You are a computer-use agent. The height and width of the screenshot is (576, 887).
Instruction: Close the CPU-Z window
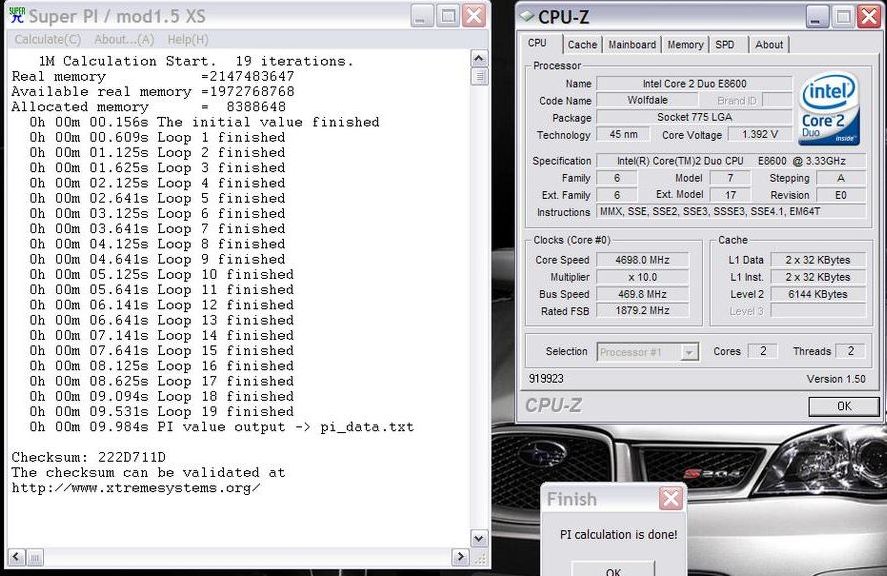[869, 17]
